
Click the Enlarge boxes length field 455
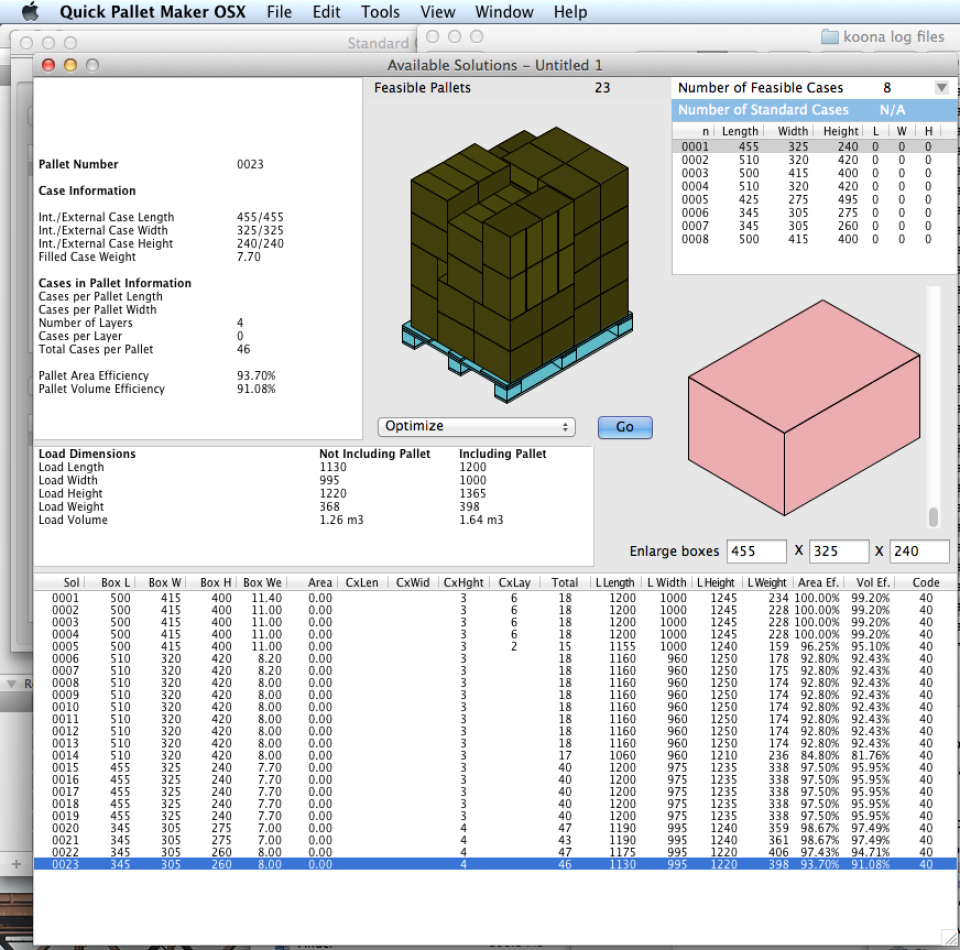(x=756, y=551)
